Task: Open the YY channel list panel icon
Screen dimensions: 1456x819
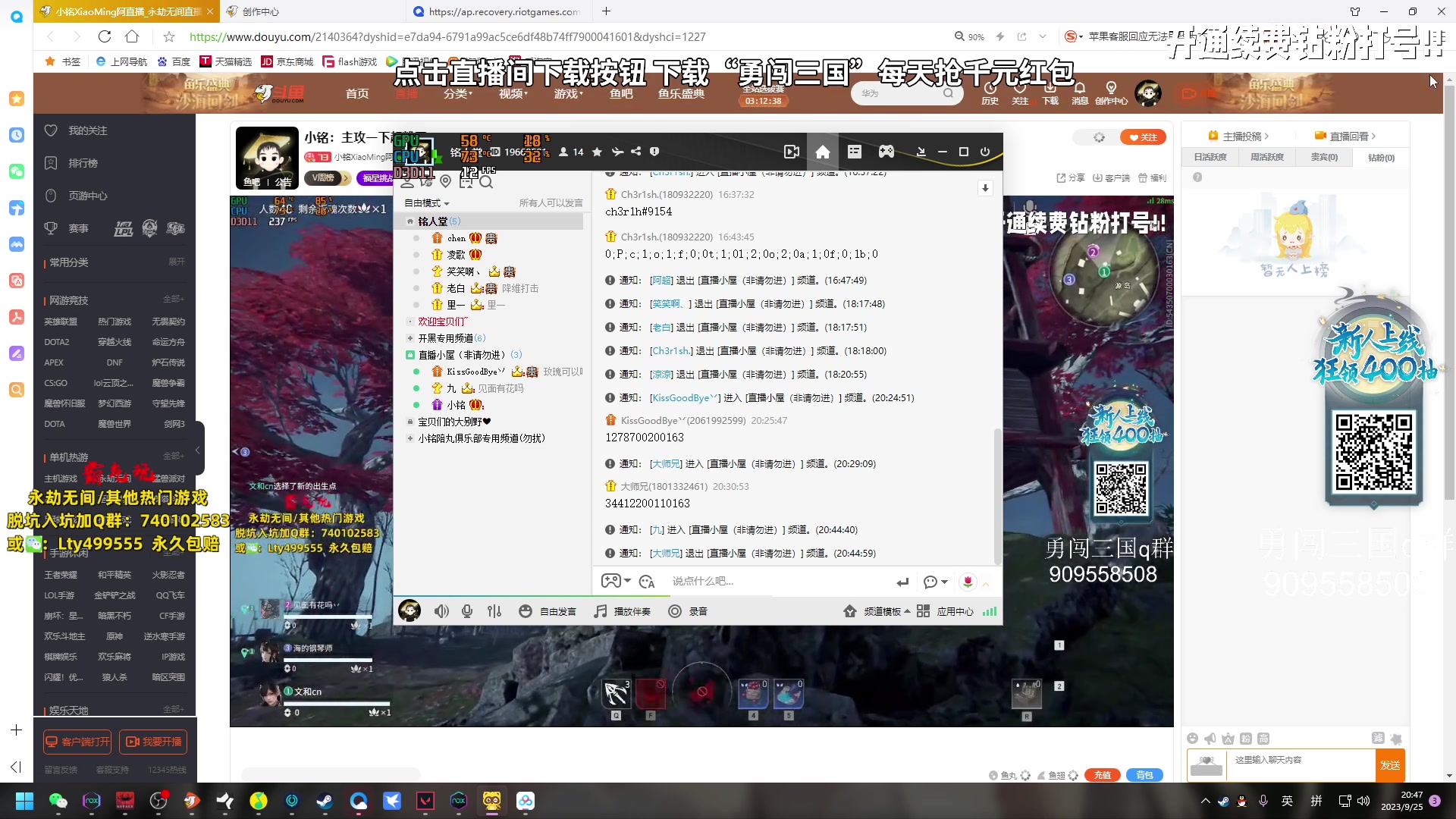Action: pos(854,152)
